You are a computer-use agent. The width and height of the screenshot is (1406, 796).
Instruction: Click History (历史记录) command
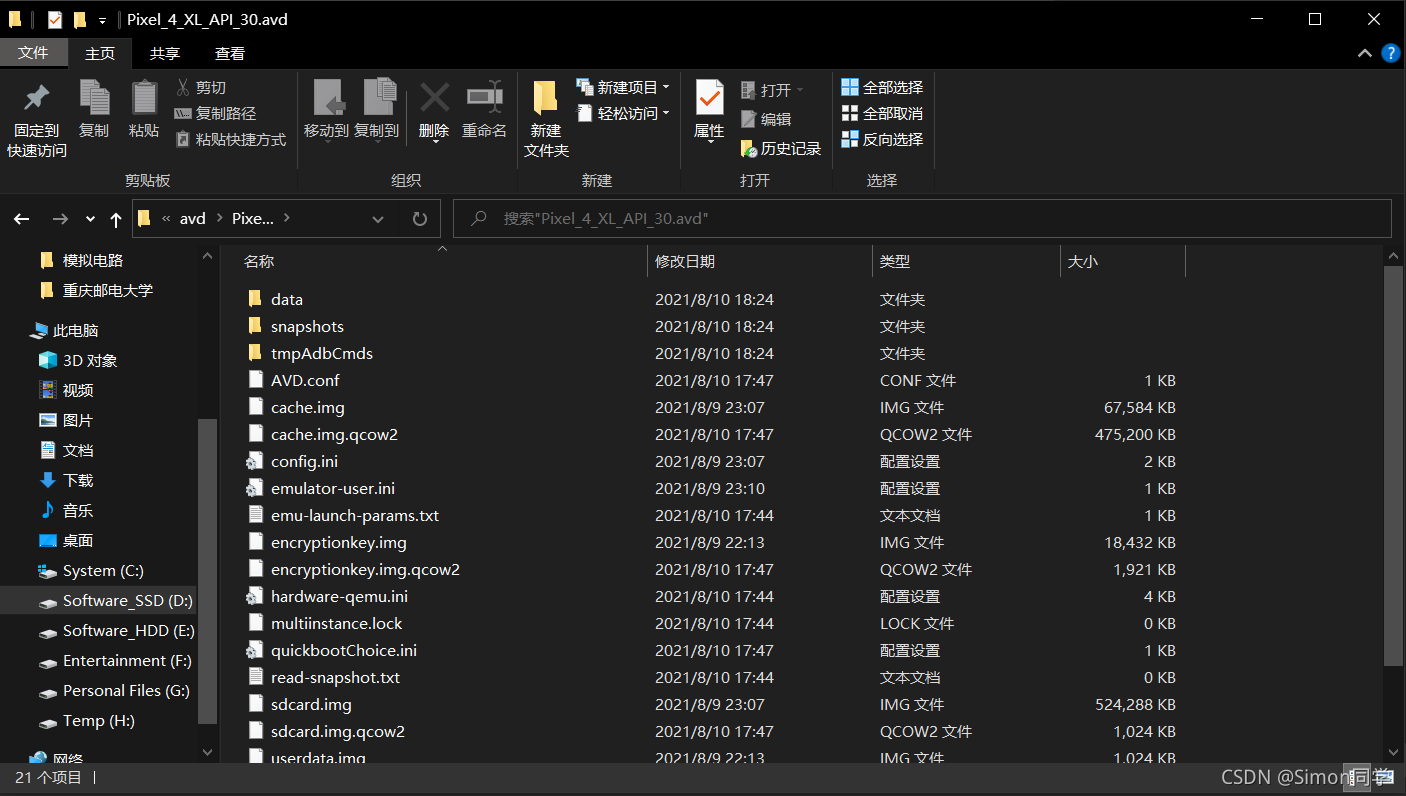[781, 149]
